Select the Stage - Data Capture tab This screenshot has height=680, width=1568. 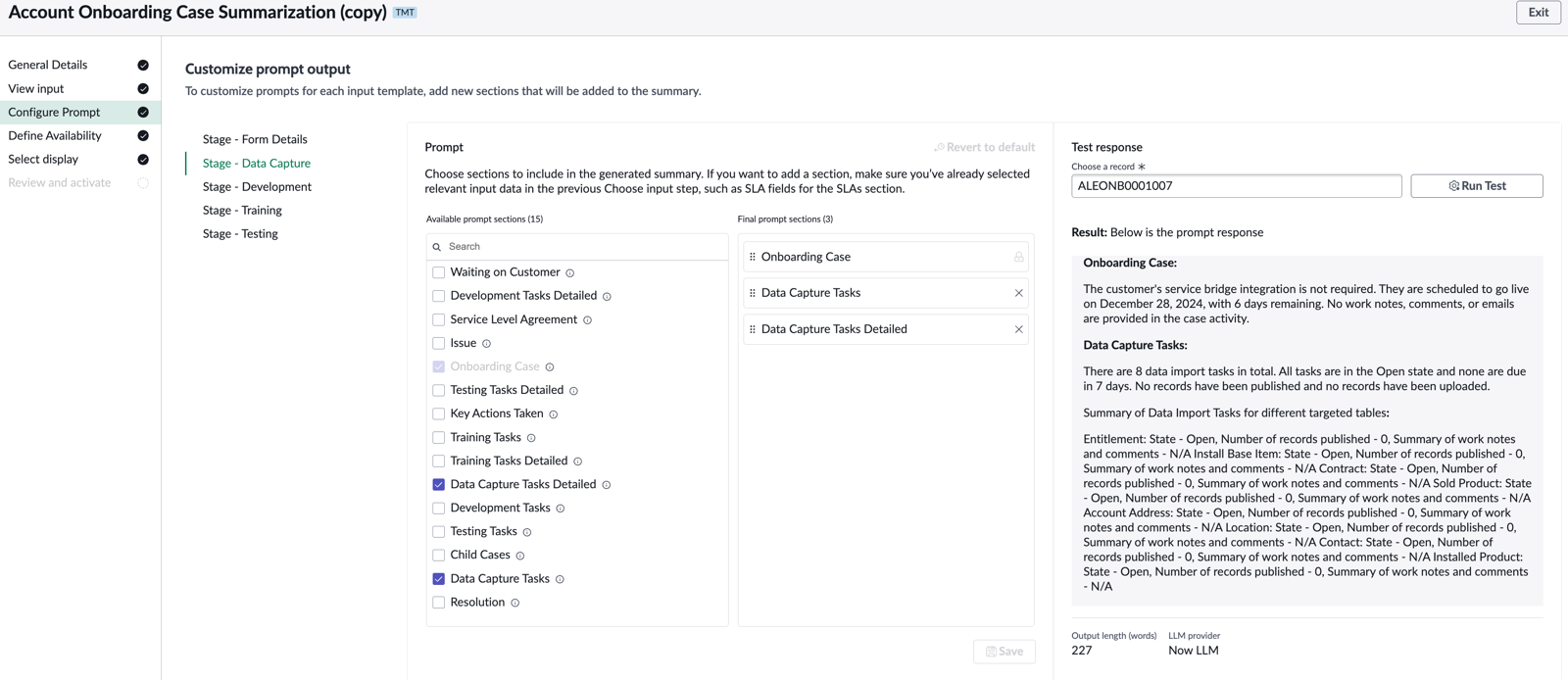coord(257,163)
